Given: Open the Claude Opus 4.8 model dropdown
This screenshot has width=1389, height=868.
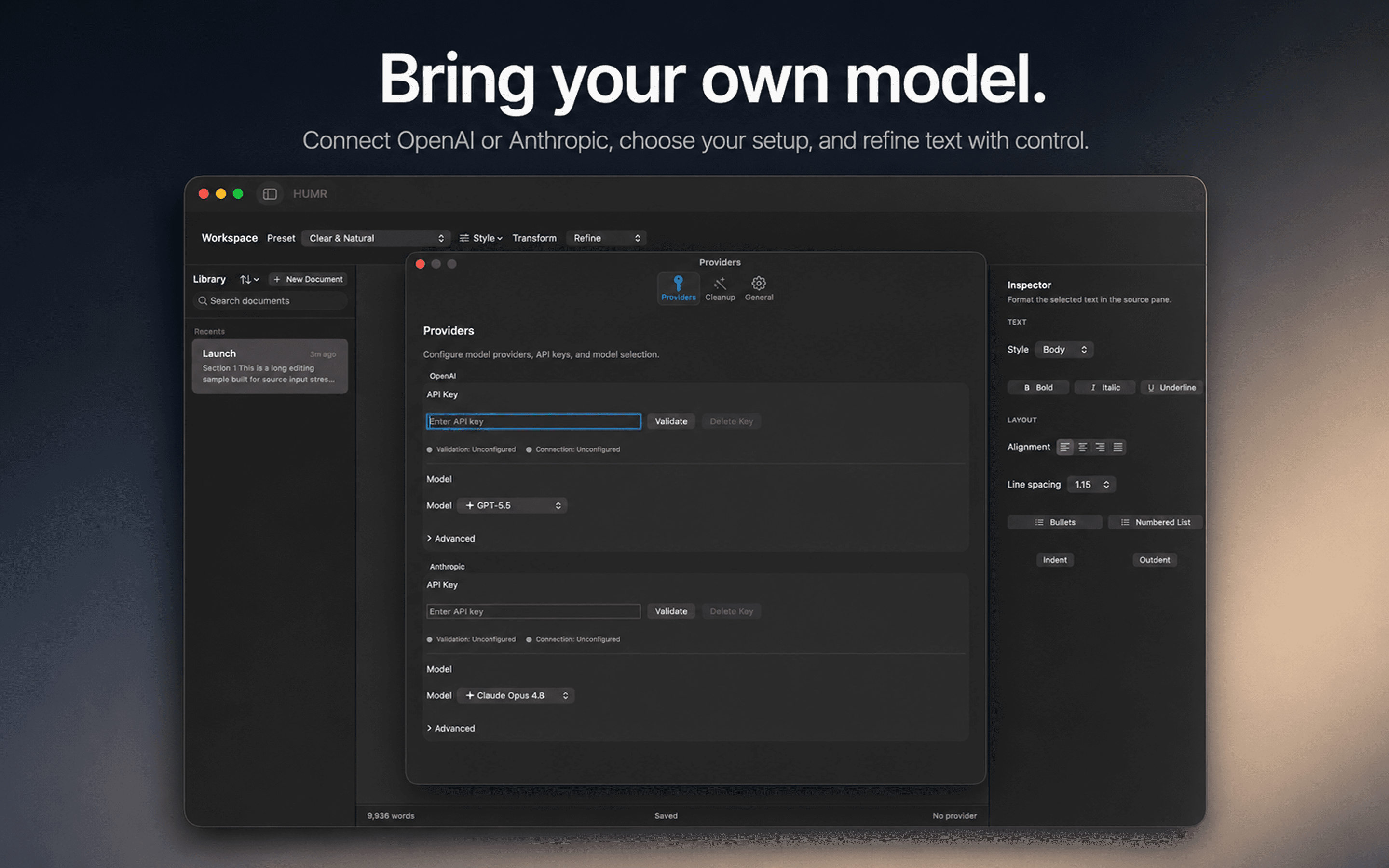Looking at the screenshot, I should pos(516,696).
